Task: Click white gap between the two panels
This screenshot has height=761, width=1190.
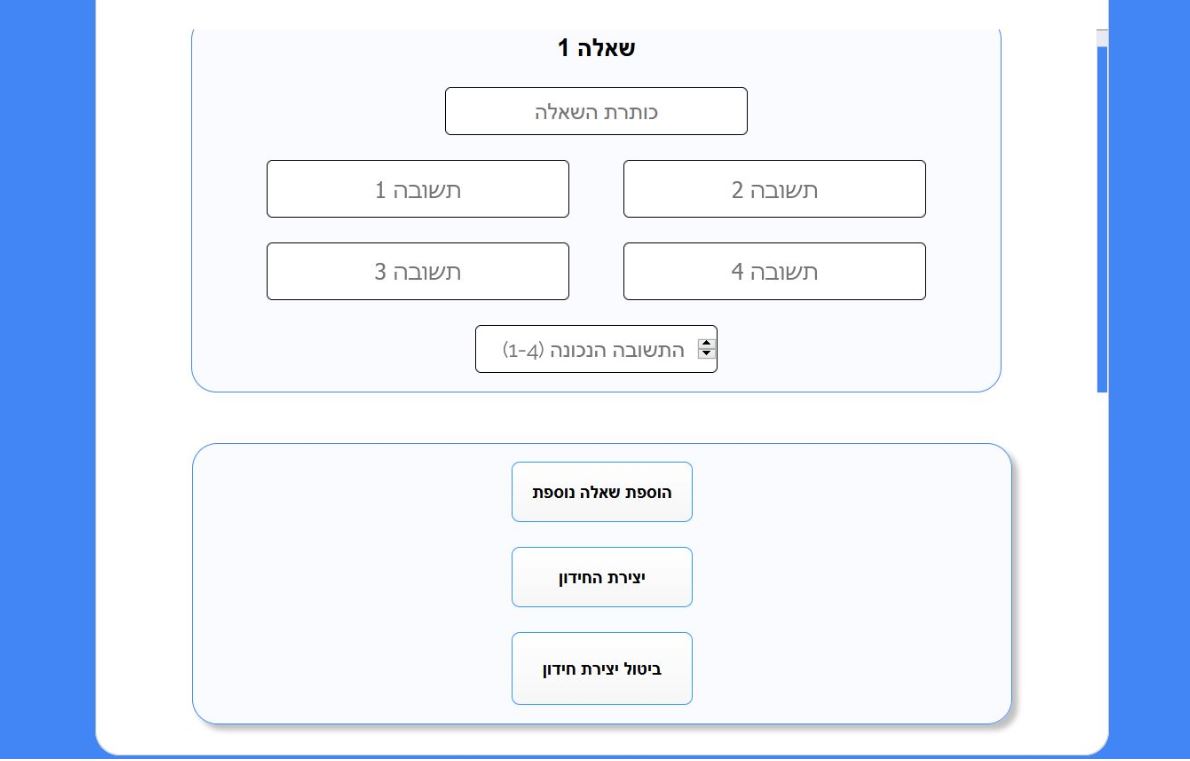Action: point(596,418)
